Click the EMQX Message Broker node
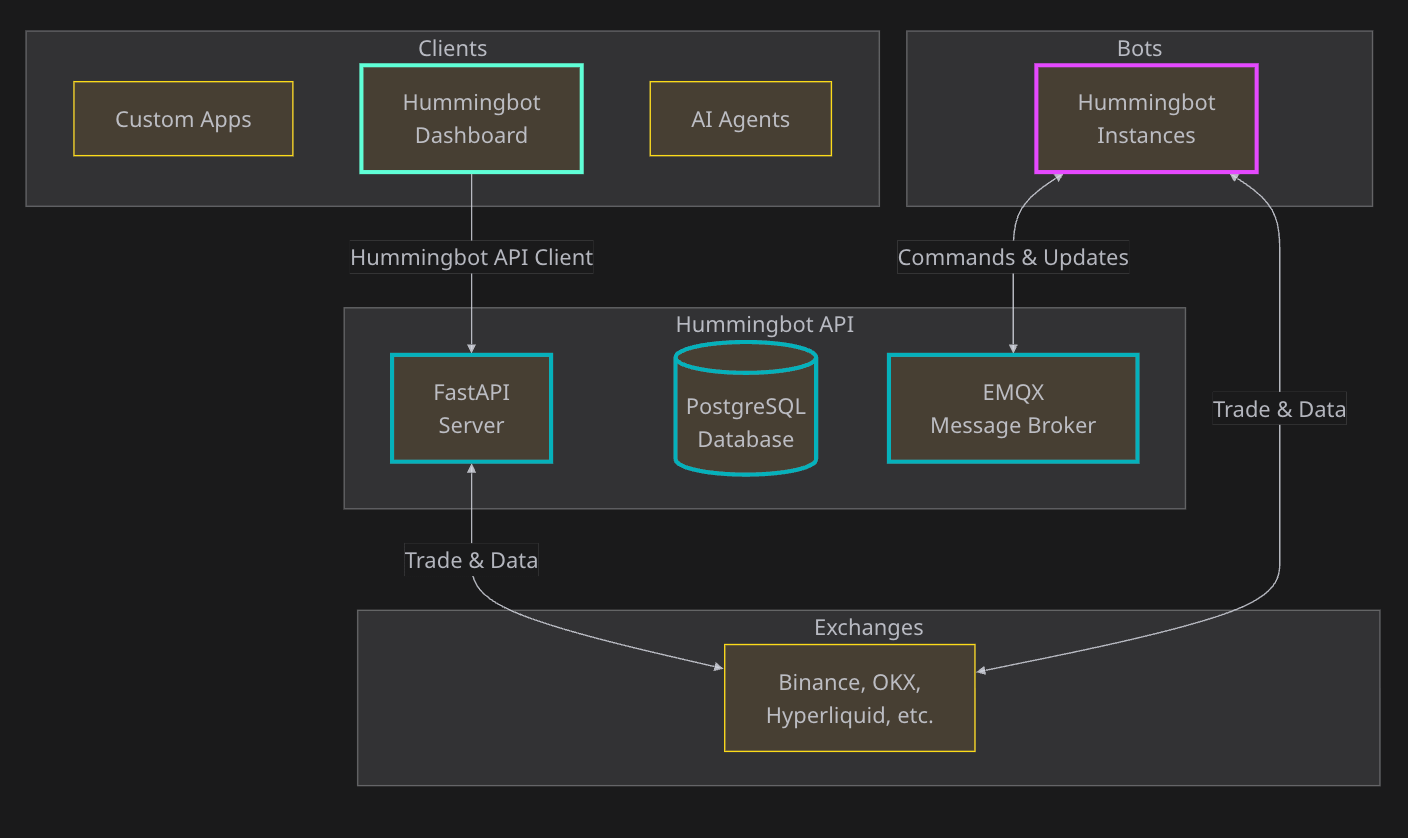 click(x=1013, y=408)
